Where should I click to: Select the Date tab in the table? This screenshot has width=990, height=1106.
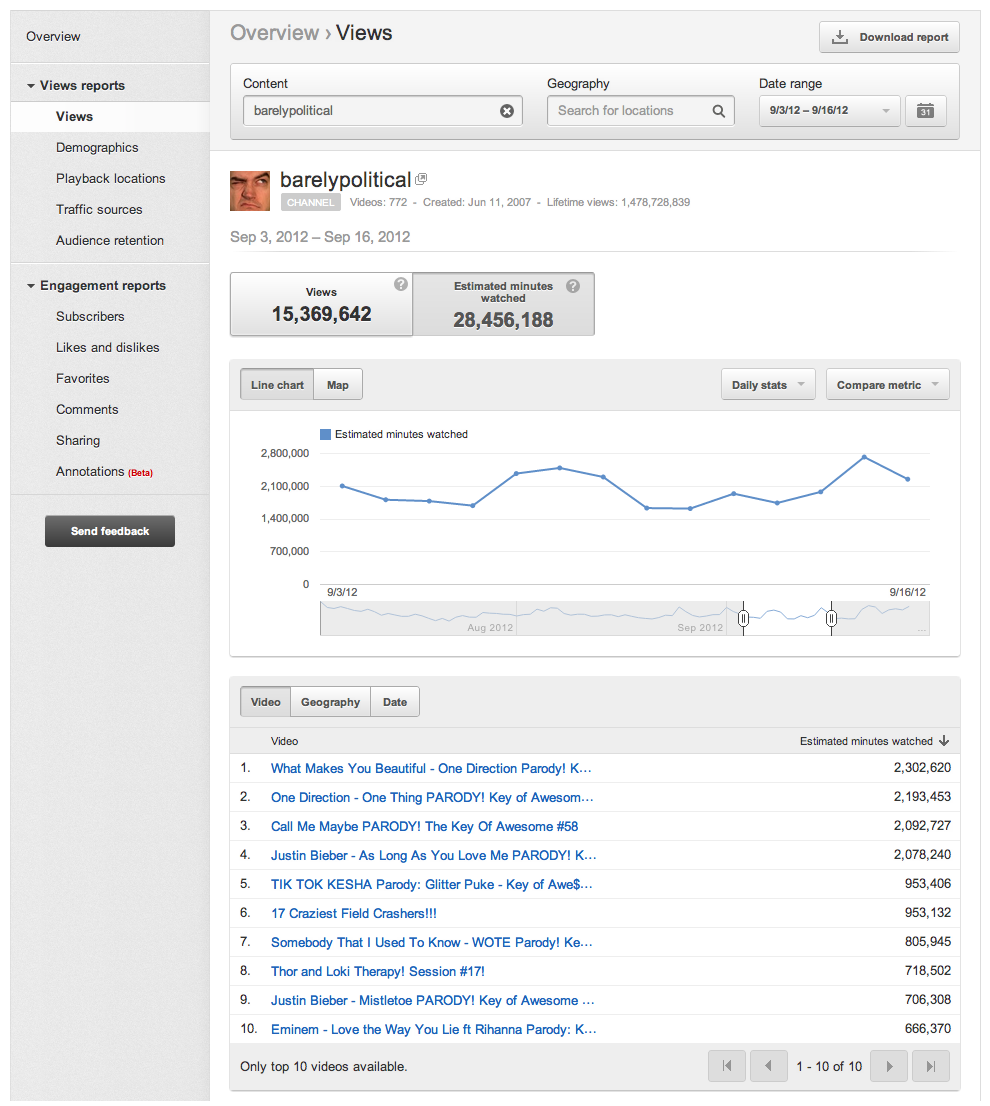click(x=395, y=702)
